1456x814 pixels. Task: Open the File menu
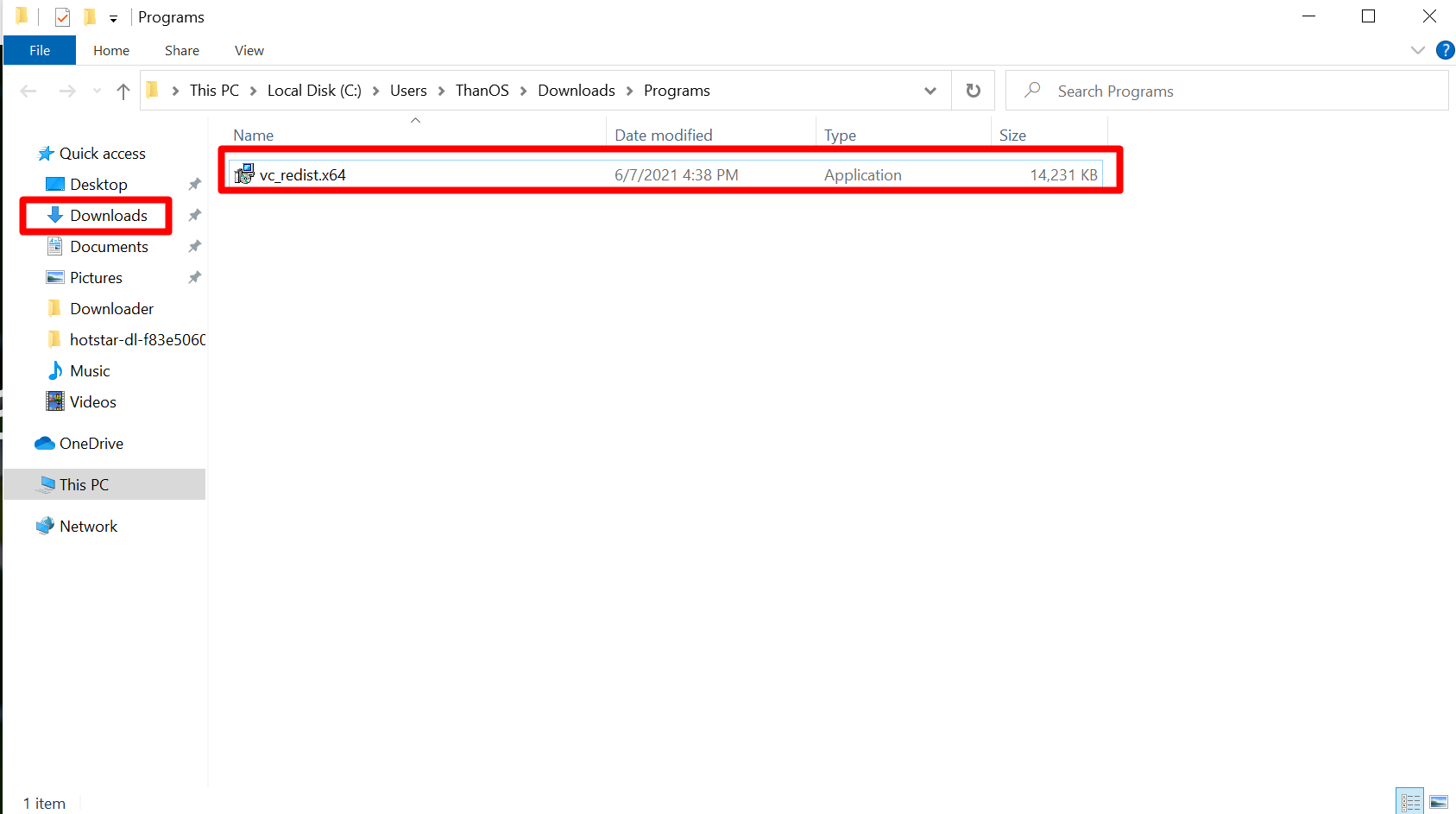coord(40,50)
